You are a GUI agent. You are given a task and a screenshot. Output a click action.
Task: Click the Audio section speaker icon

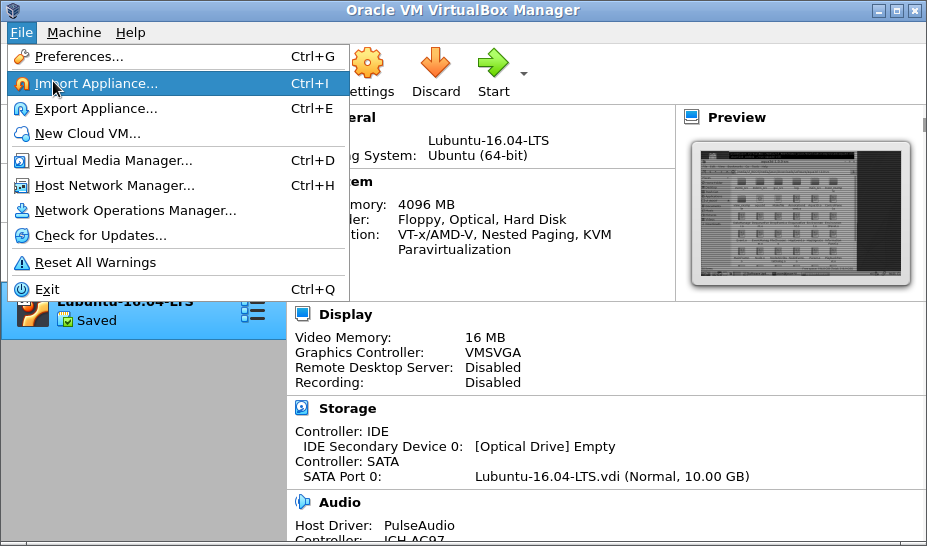(303, 502)
